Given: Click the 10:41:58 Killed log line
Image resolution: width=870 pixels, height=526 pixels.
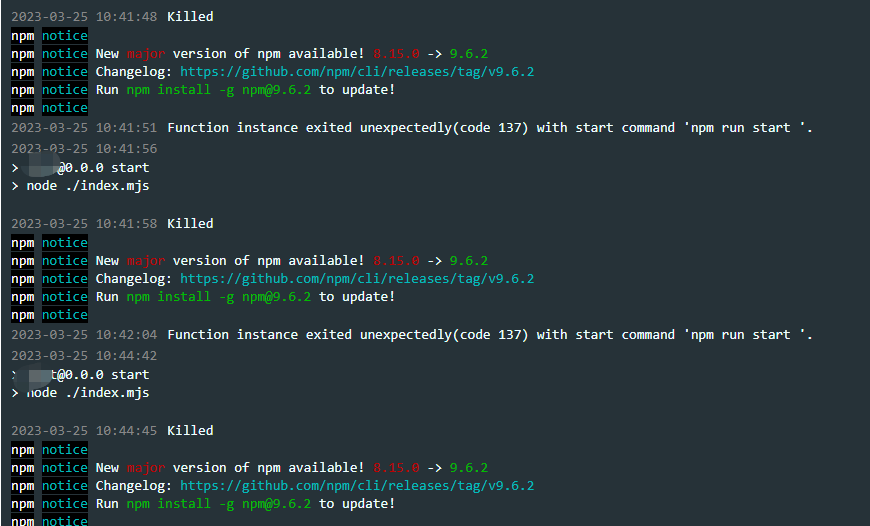Looking at the screenshot, I should click(112, 224).
